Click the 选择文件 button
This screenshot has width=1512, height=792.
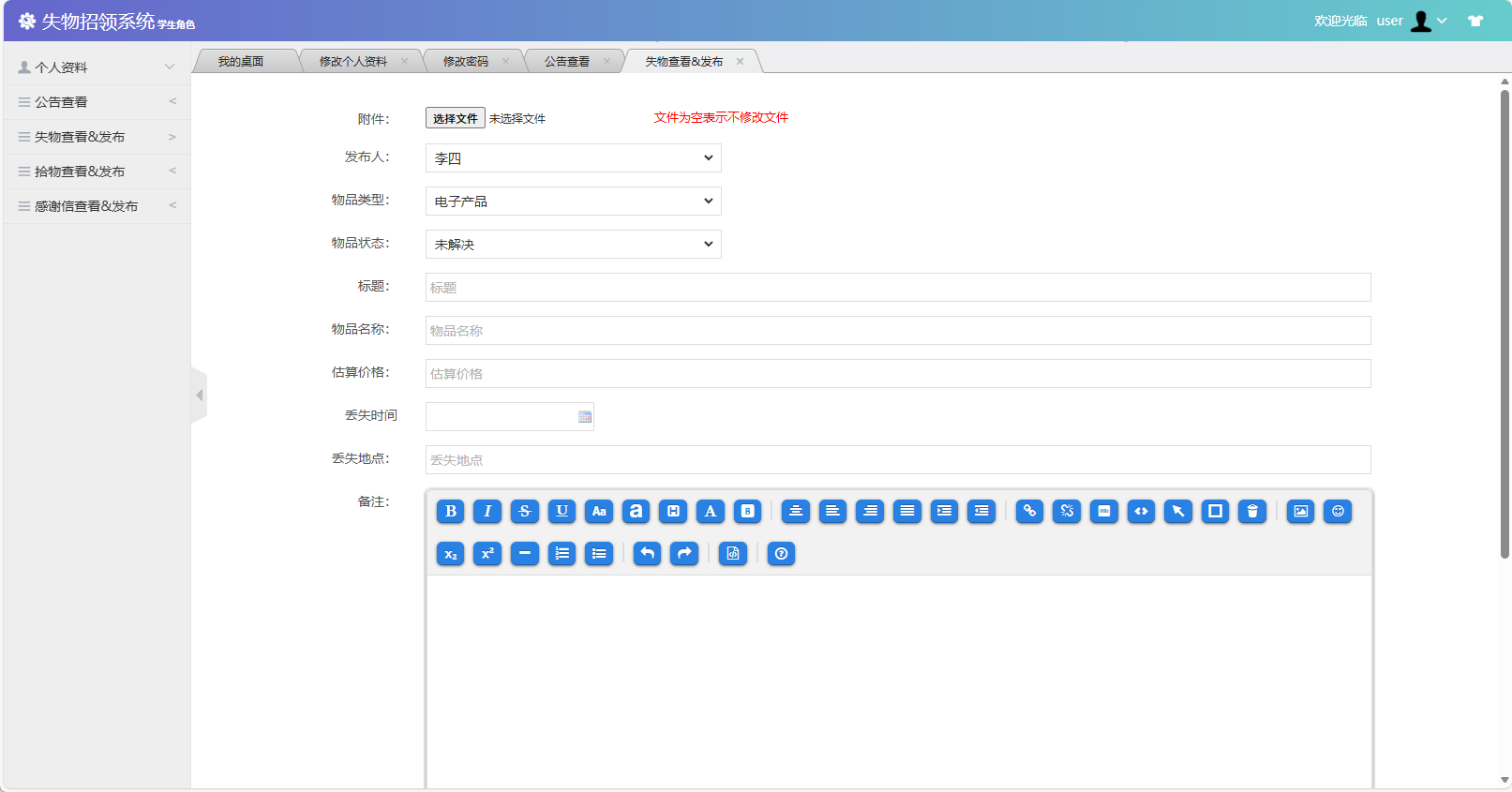pos(456,118)
